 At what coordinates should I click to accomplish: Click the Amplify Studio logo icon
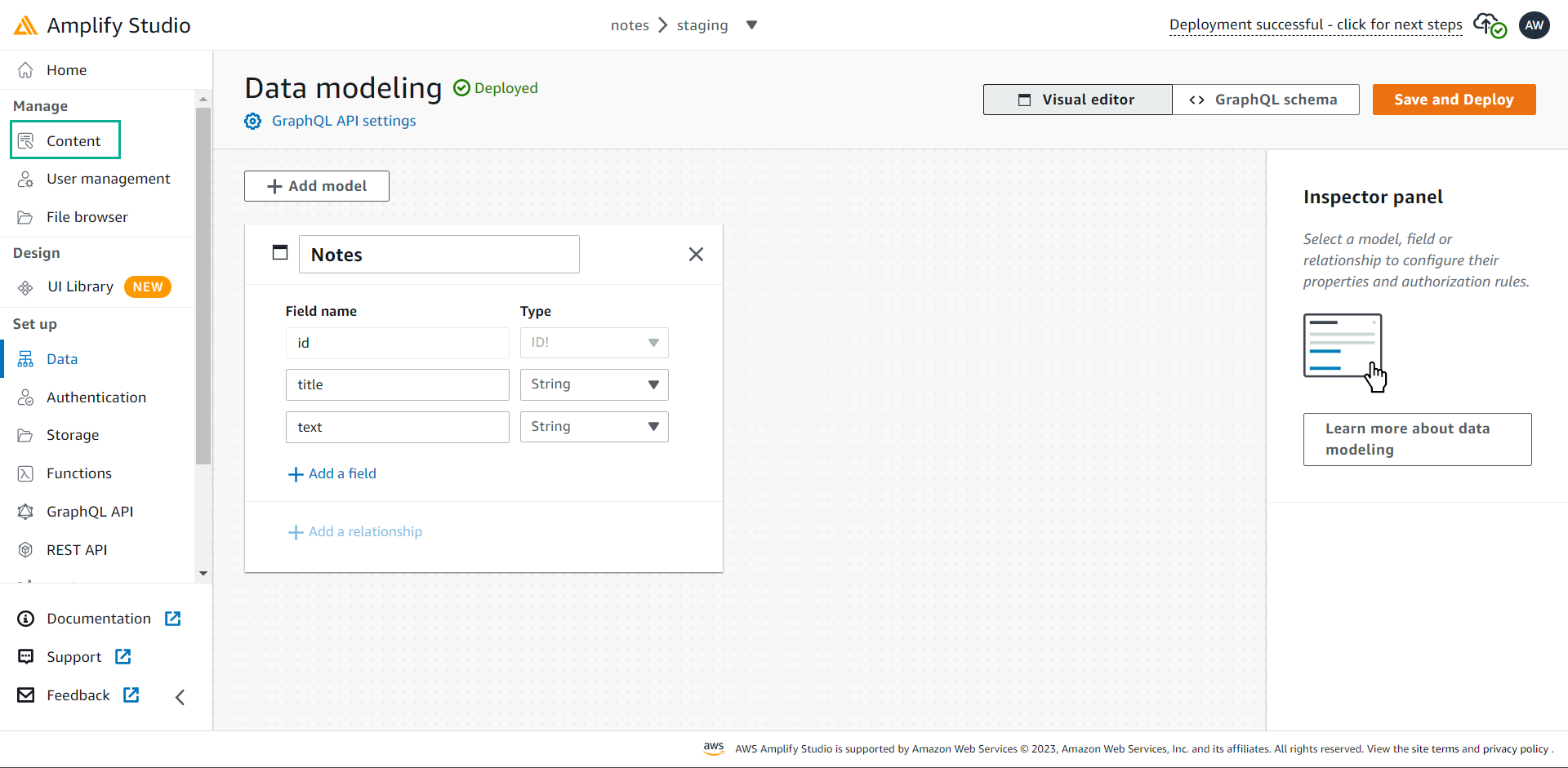(25, 25)
